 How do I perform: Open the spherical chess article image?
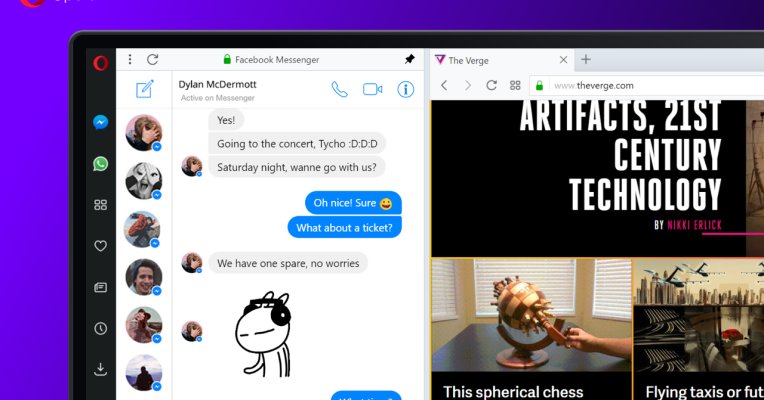[532, 315]
